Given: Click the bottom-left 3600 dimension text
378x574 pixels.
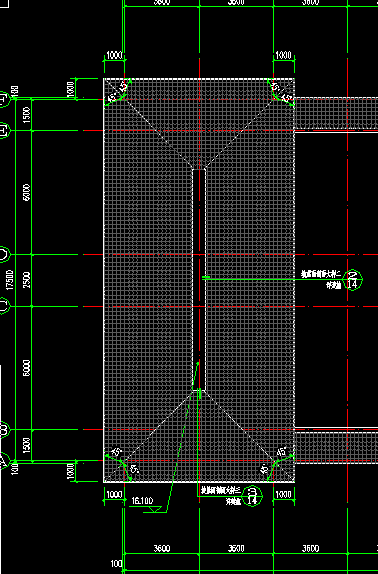Looking at the screenshot, I should [x=162, y=548].
